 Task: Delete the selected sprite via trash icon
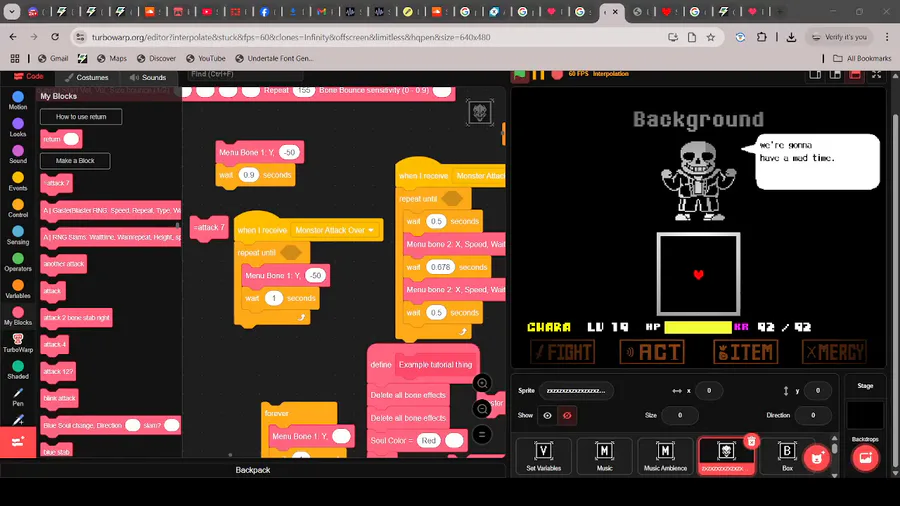(x=751, y=441)
